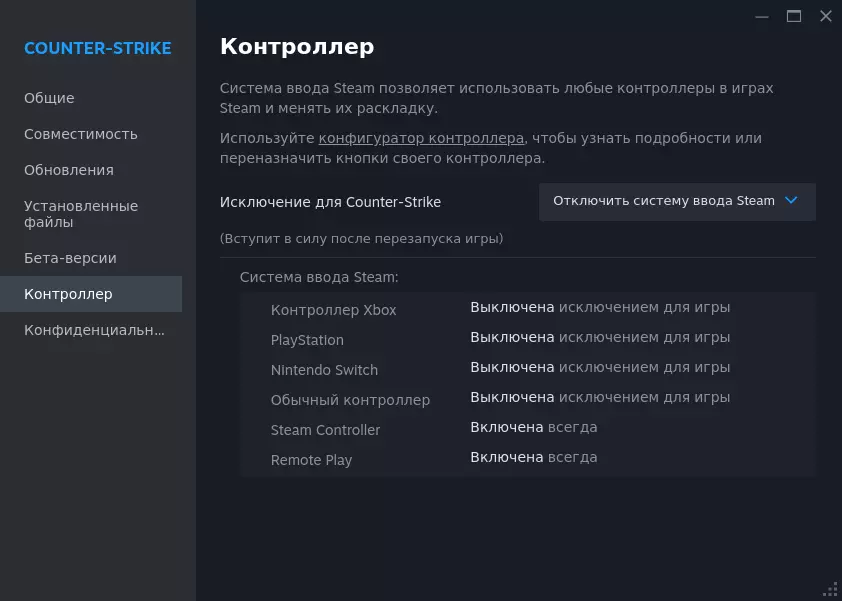Maximize the game properties window
Viewport: 842px width, 601px height.
click(794, 16)
